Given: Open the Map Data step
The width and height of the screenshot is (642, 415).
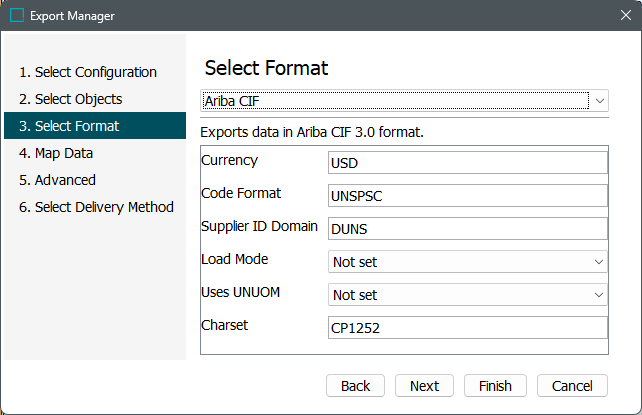Looking at the screenshot, I should click(x=56, y=153).
